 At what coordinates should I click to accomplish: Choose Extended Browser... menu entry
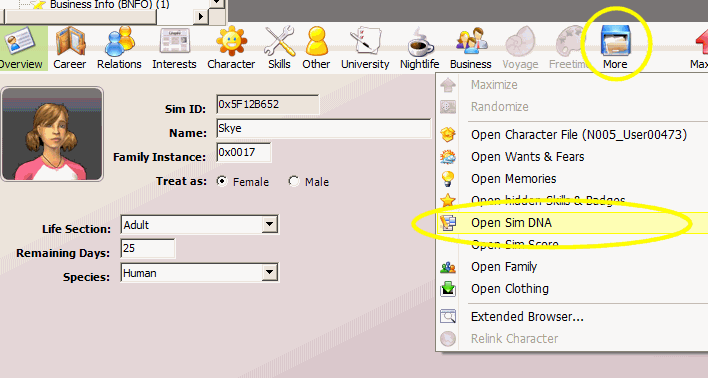[x=527, y=317]
